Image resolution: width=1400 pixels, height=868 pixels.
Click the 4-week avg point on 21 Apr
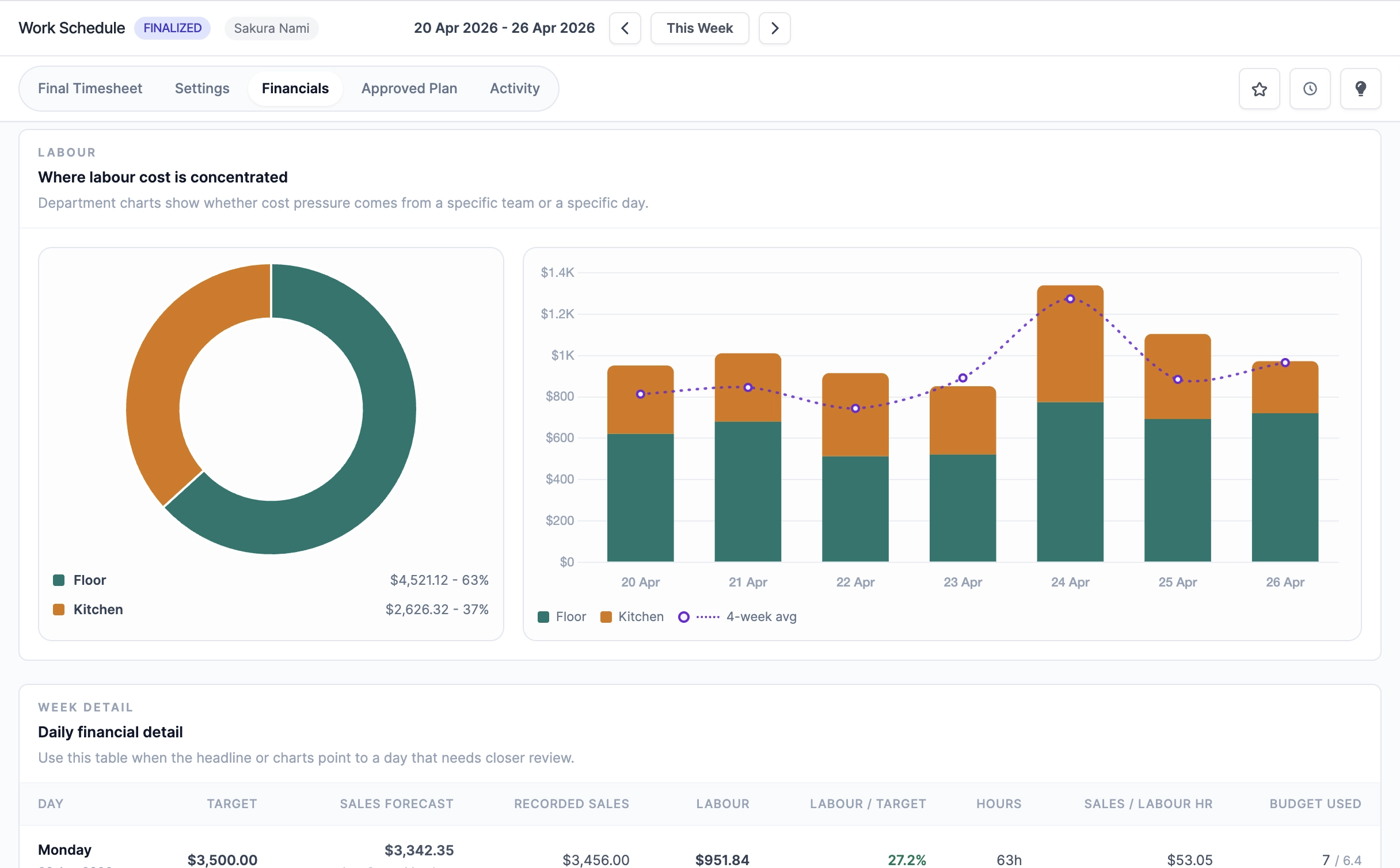coord(748,387)
